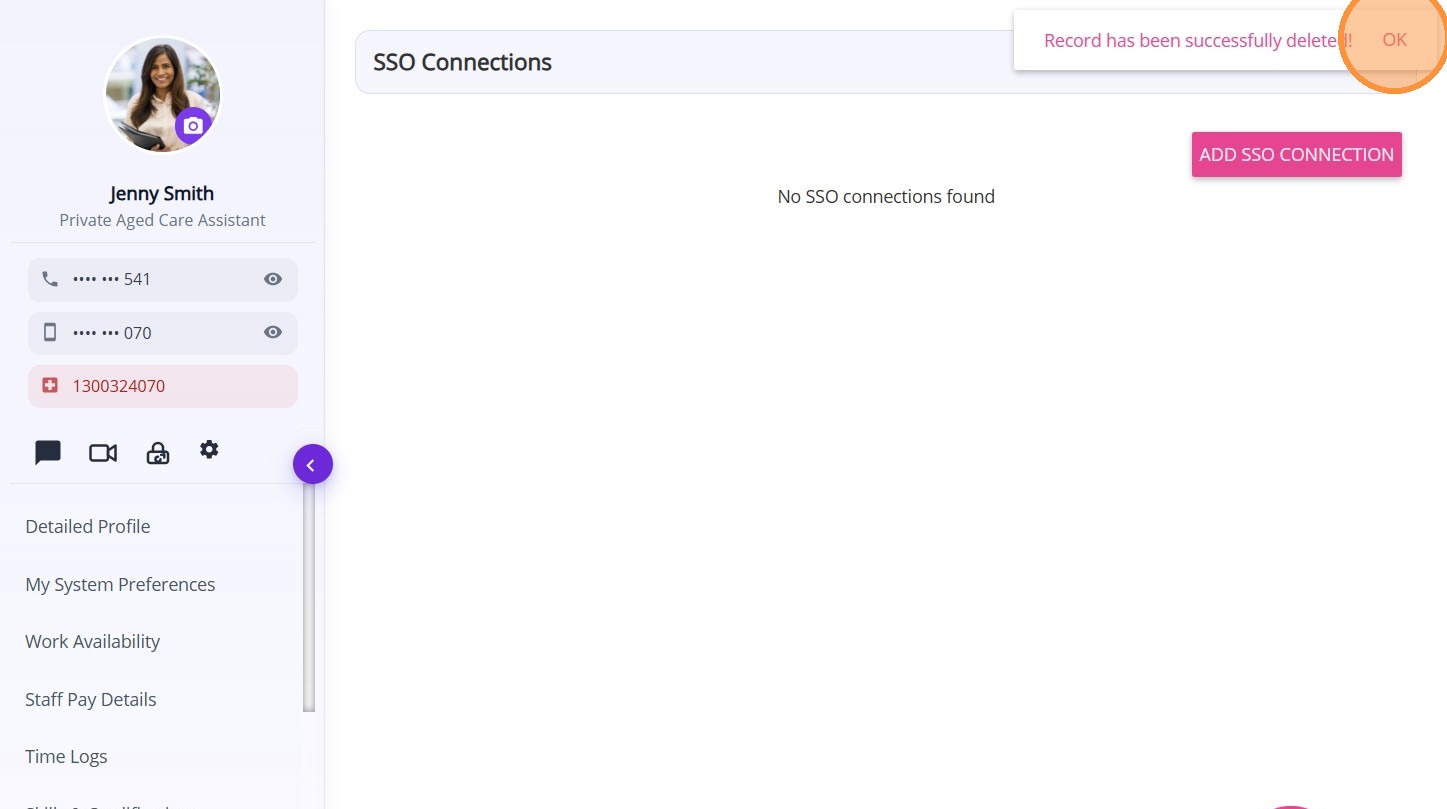Image resolution: width=1447 pixels, height=809 pixels.
Task: Dismiss the notification by clicking OK
Action: [1394, 40]
